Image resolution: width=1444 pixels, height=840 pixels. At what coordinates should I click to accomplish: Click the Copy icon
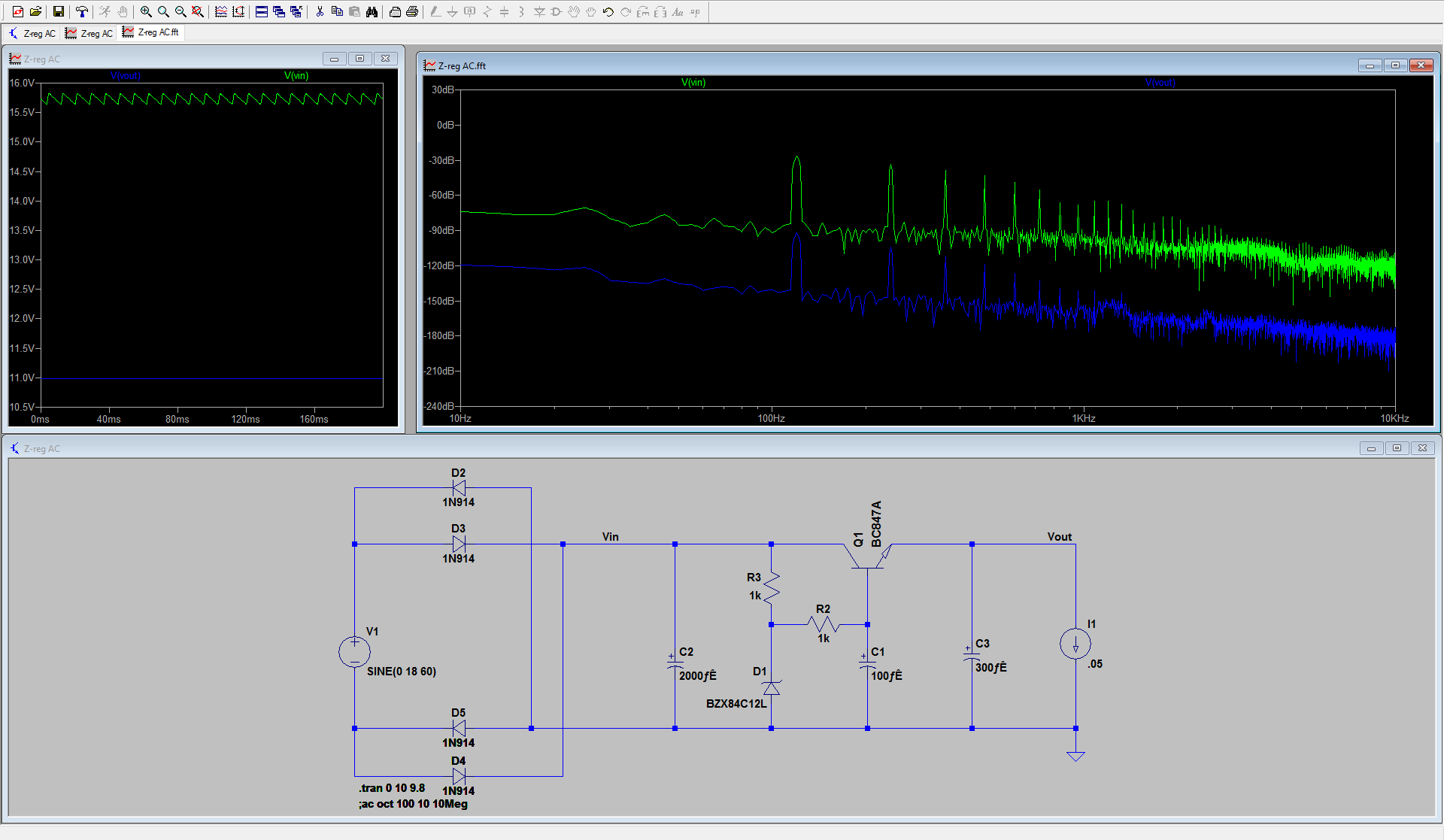(337, 11)
